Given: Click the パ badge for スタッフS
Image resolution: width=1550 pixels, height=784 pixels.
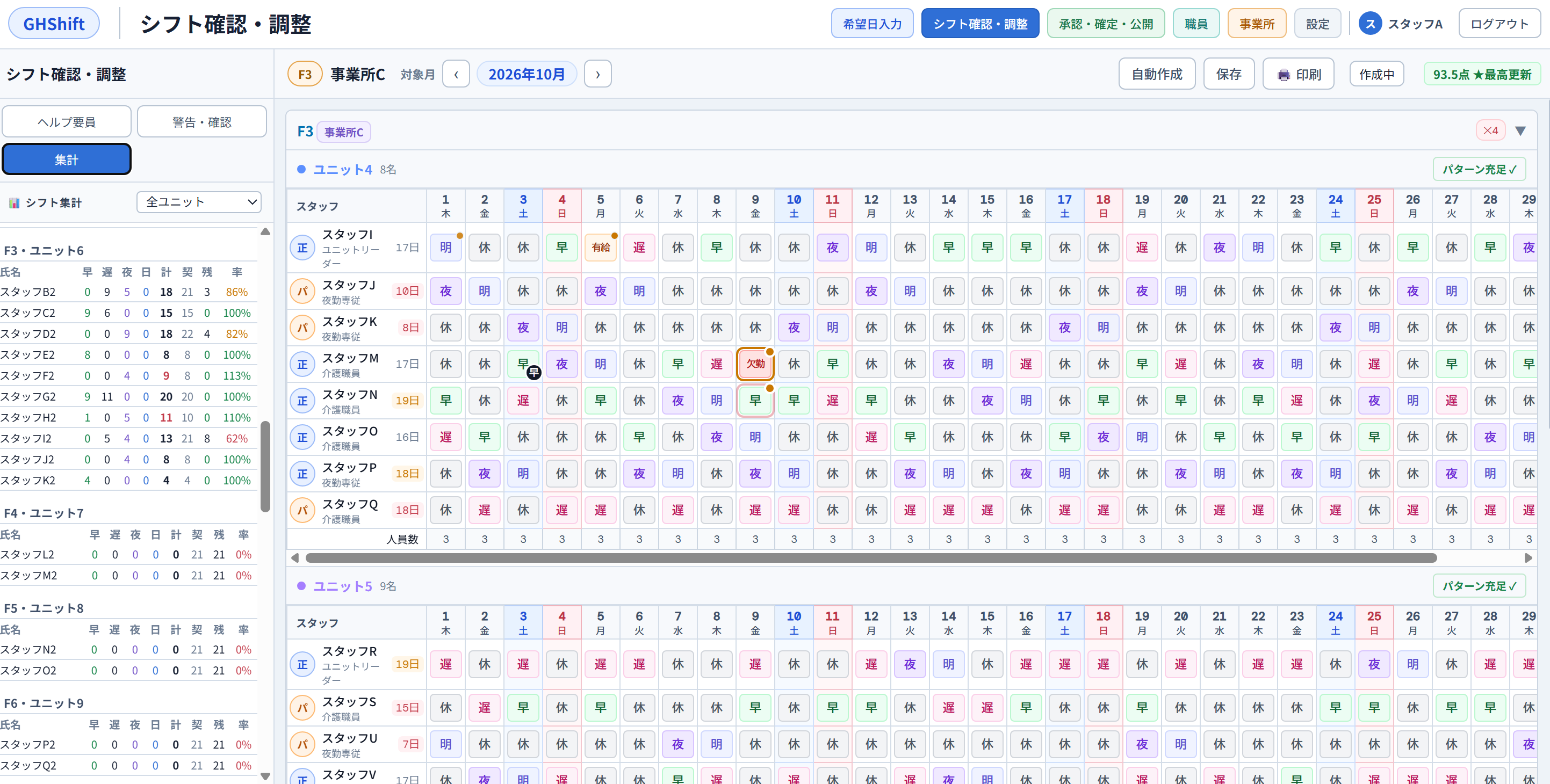Looking at the screenshot, I should click(302, 708).
